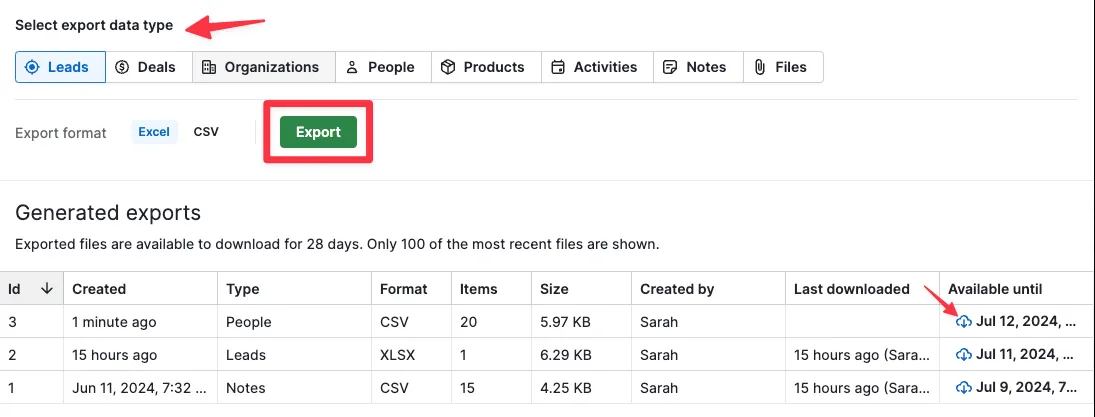1095x417 pixels.
Task: Click the 'Jul 9, 2024' date text
Action: pos(1025,387)
